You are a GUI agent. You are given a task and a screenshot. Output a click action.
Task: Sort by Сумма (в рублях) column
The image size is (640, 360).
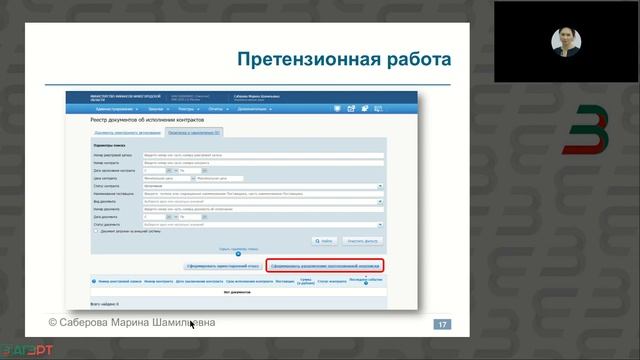coord(306,281)
